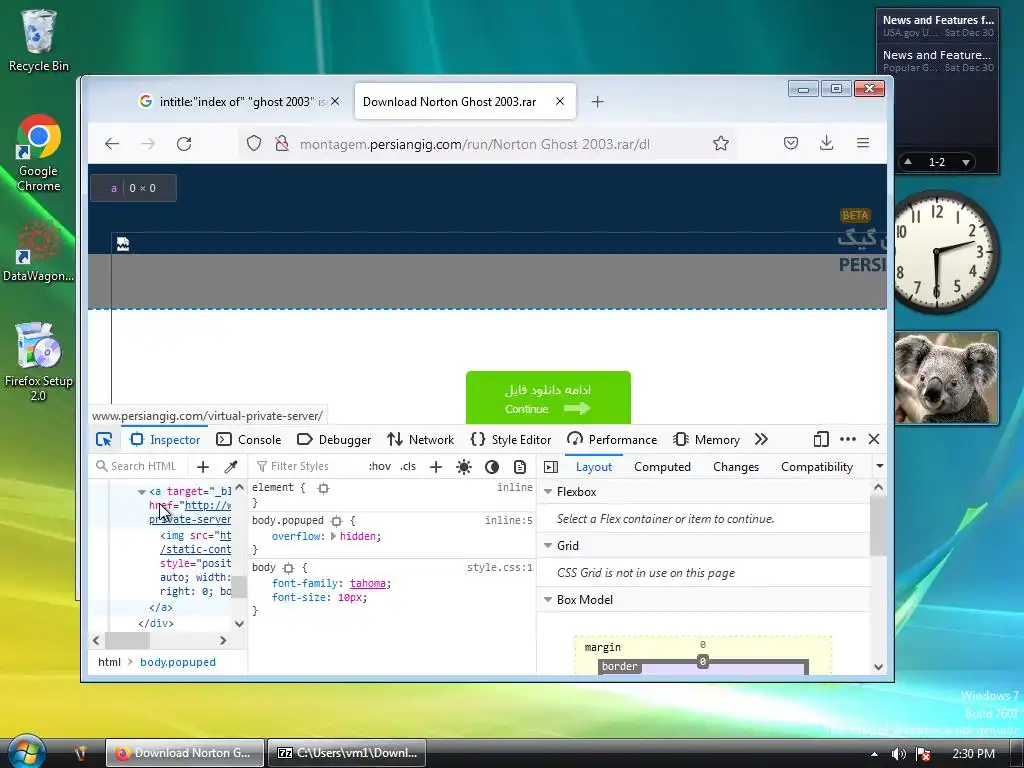Click the green Continue download button
Image resolution: width=1024 pixels, height=768 pixels.
548,398
